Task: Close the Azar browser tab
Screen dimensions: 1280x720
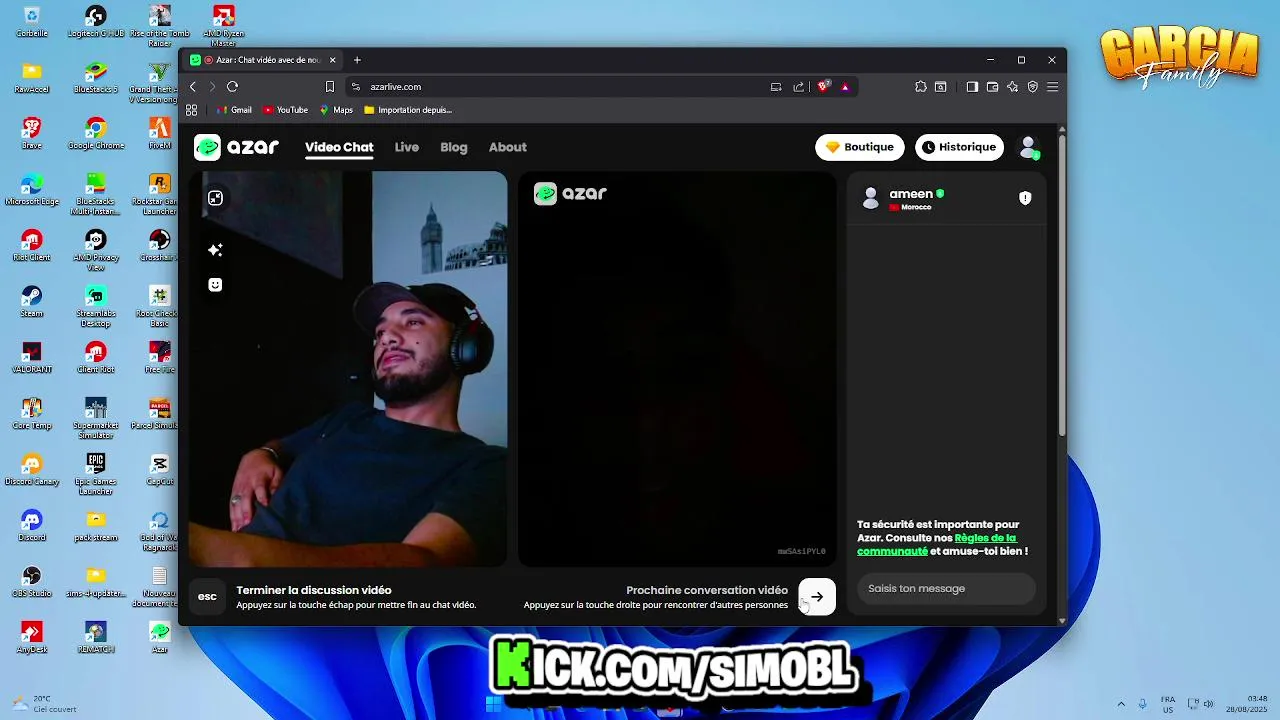Action: click(333, 60)
